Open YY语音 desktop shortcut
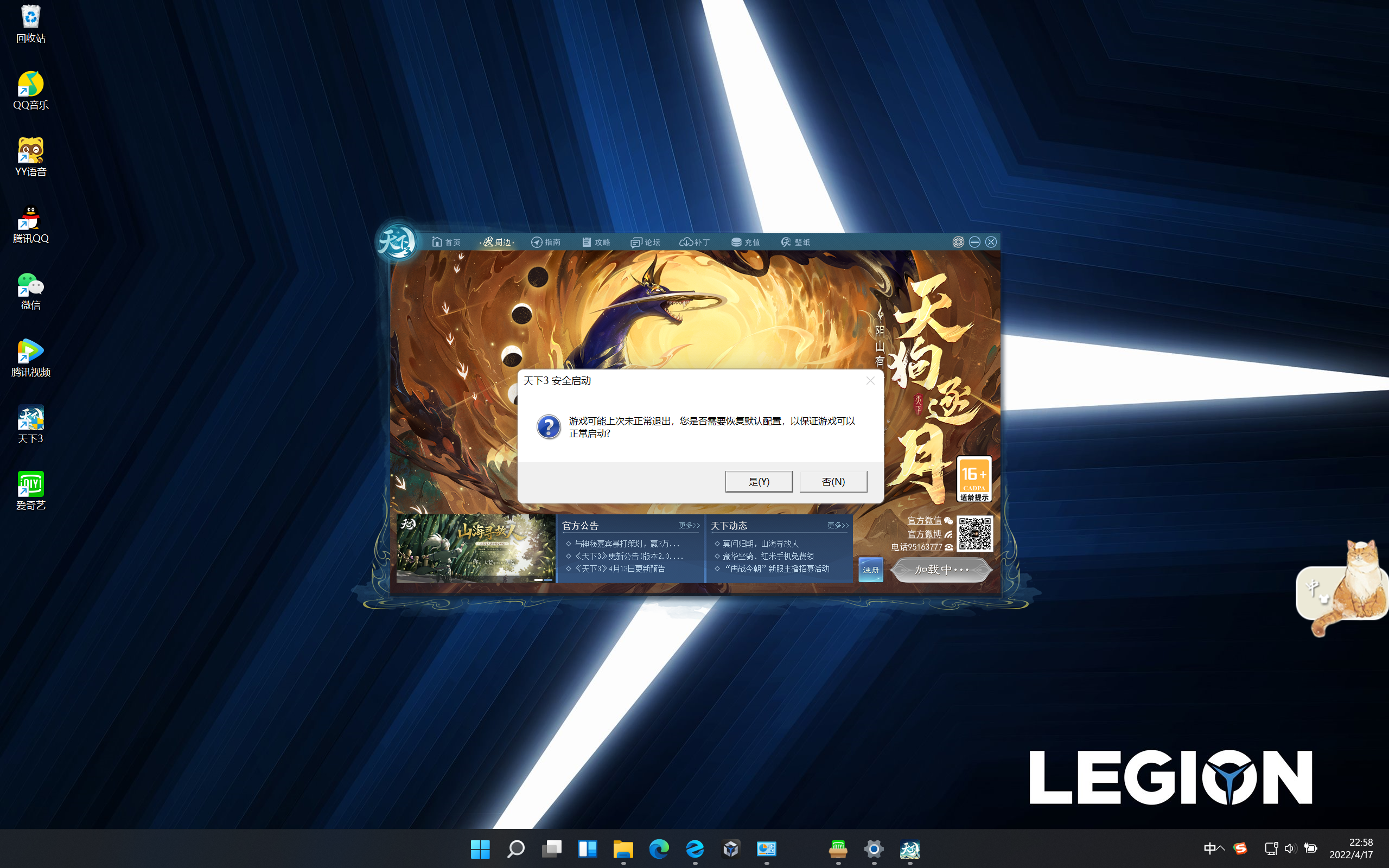 tap(30, 157)
